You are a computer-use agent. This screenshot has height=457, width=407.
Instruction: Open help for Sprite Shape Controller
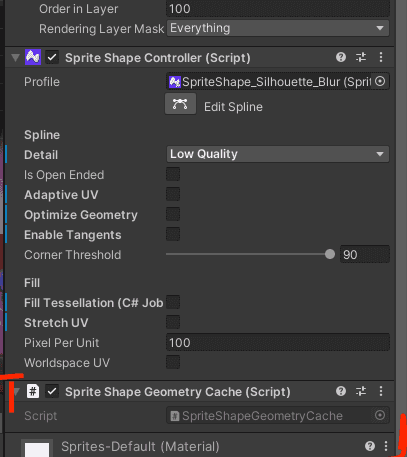[x=341, y=57]
